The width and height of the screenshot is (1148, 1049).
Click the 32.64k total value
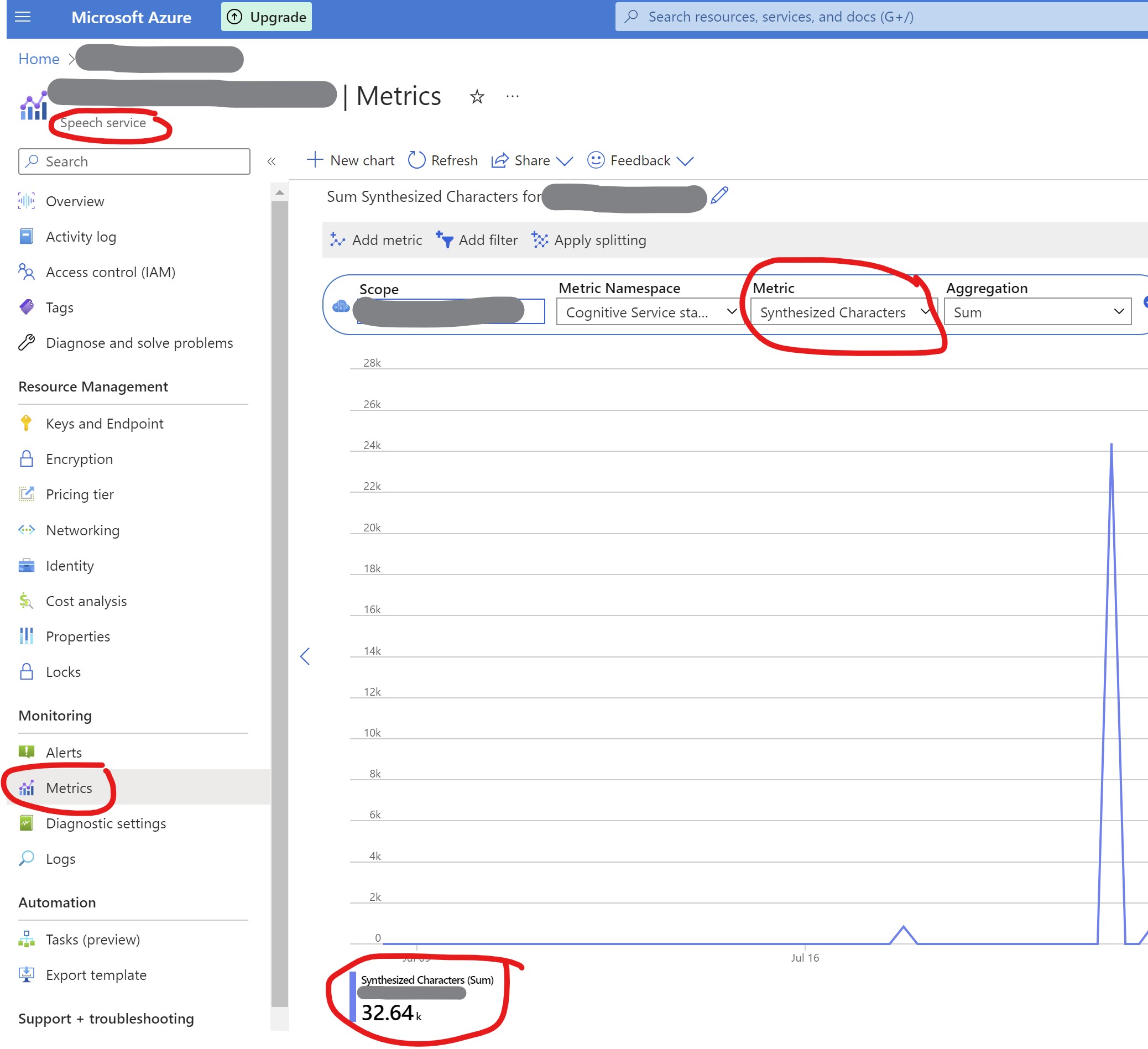pos(392,1013)
